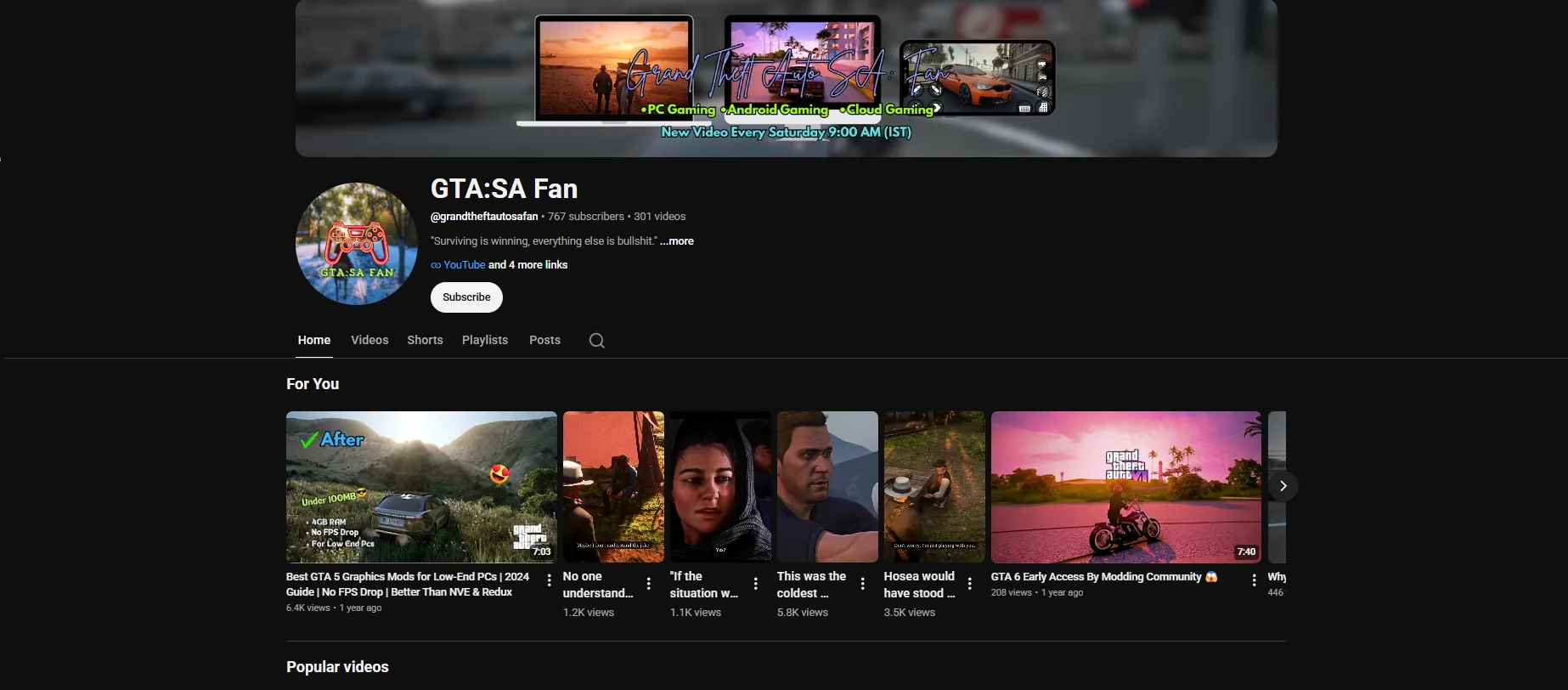1568x690 pixels.
Task: Go to the Playlists tab
Action: pos(485,340)
